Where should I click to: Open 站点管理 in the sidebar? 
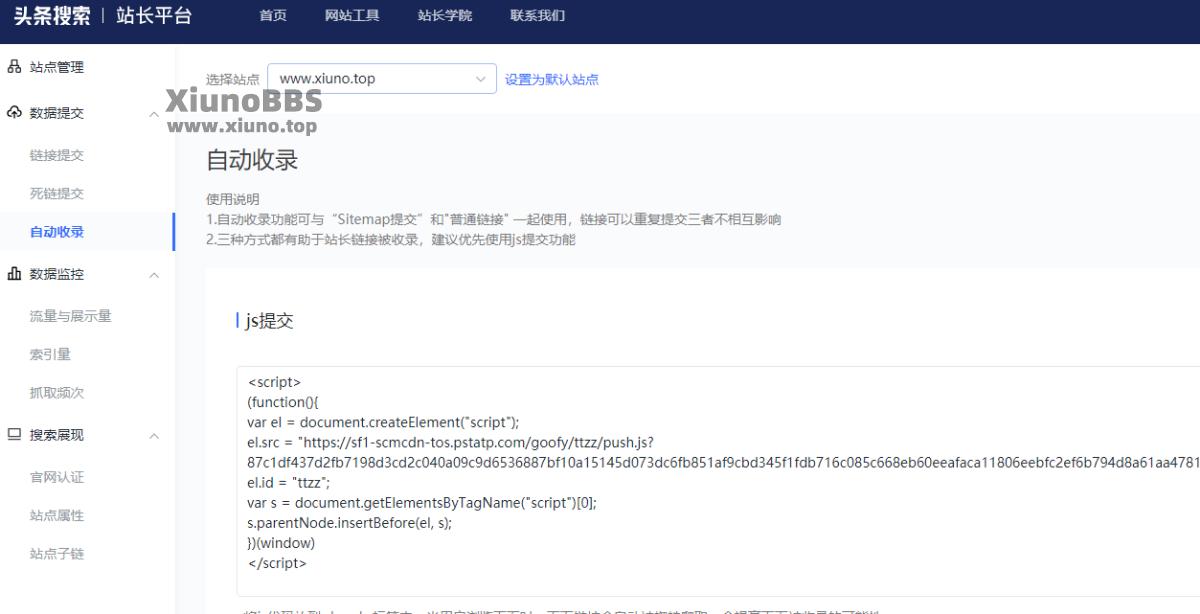[57, 67]
